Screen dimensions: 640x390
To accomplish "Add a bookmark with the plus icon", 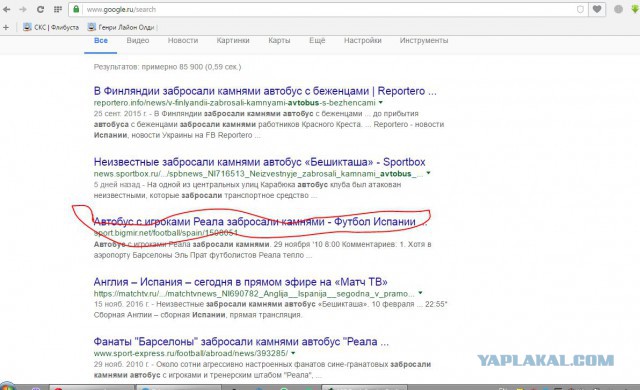I will pyautogui.click(x=6, y=27).
